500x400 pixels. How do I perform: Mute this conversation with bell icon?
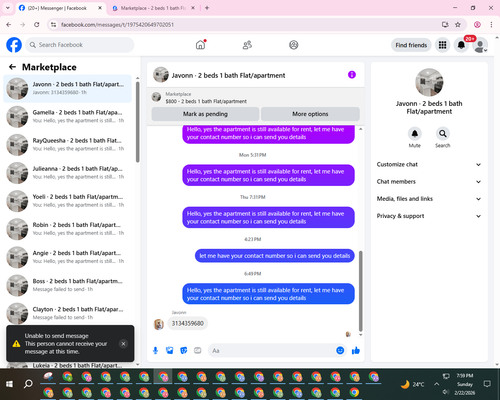tap(415, 134)
